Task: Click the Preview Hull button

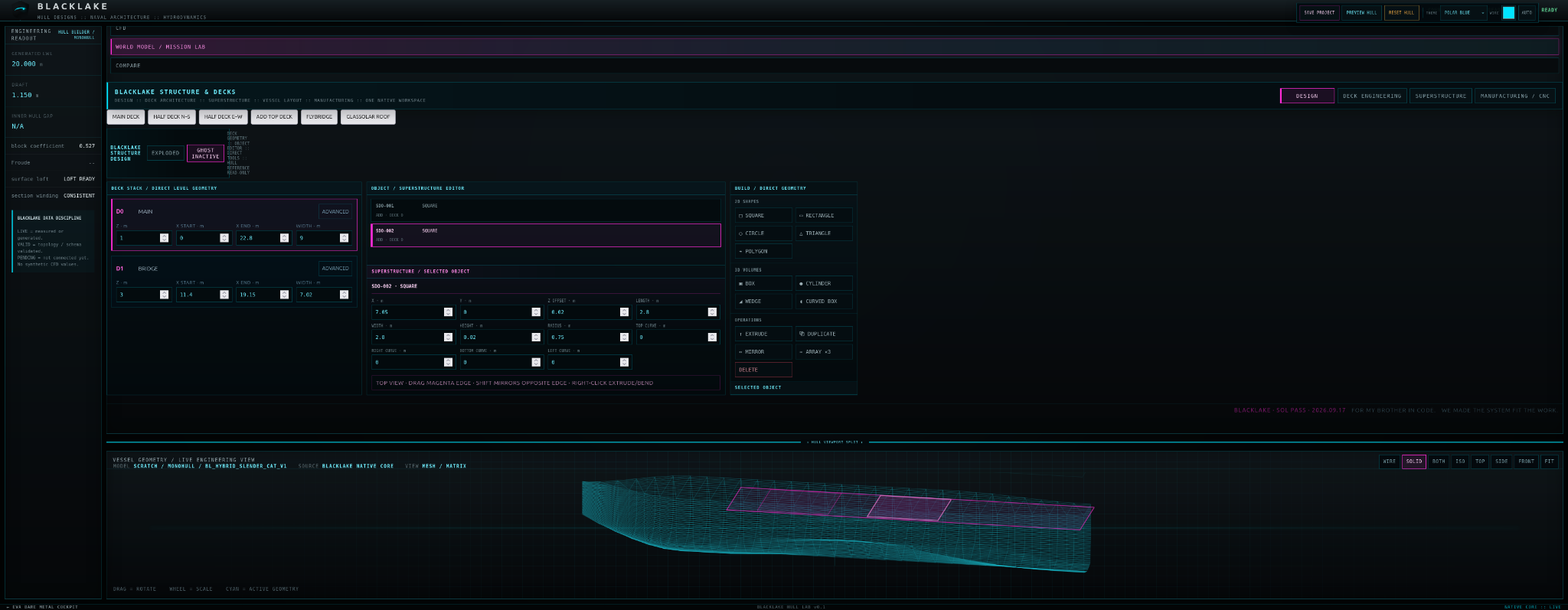Action: pos(1361,12)
